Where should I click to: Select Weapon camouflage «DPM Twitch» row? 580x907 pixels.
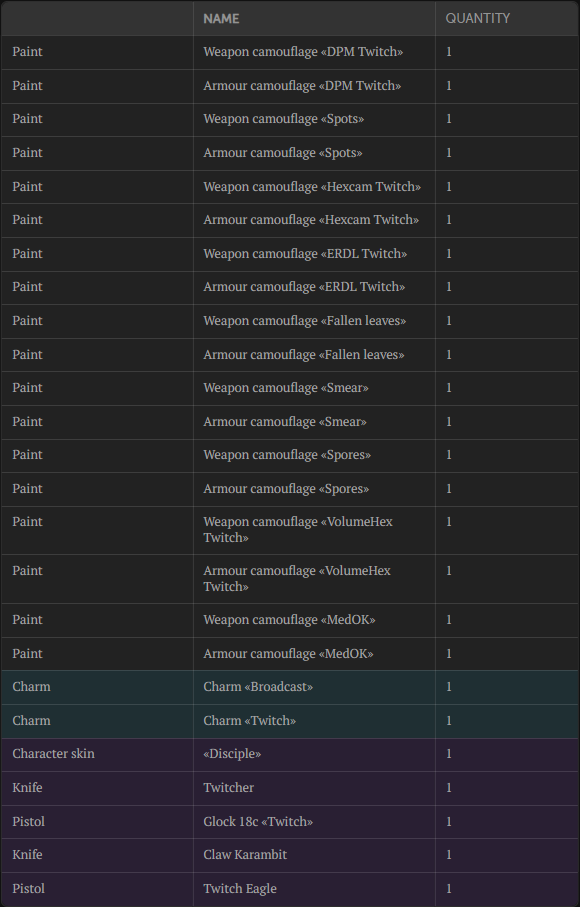pos(290,52)
